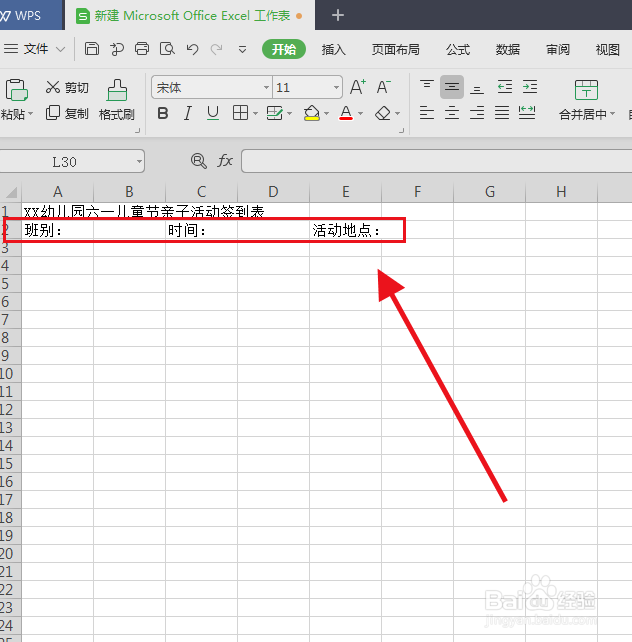The height and width of the screenshot is (642, 632).
Task: Click Justify alignment icon
Action: tap(502, 113)
